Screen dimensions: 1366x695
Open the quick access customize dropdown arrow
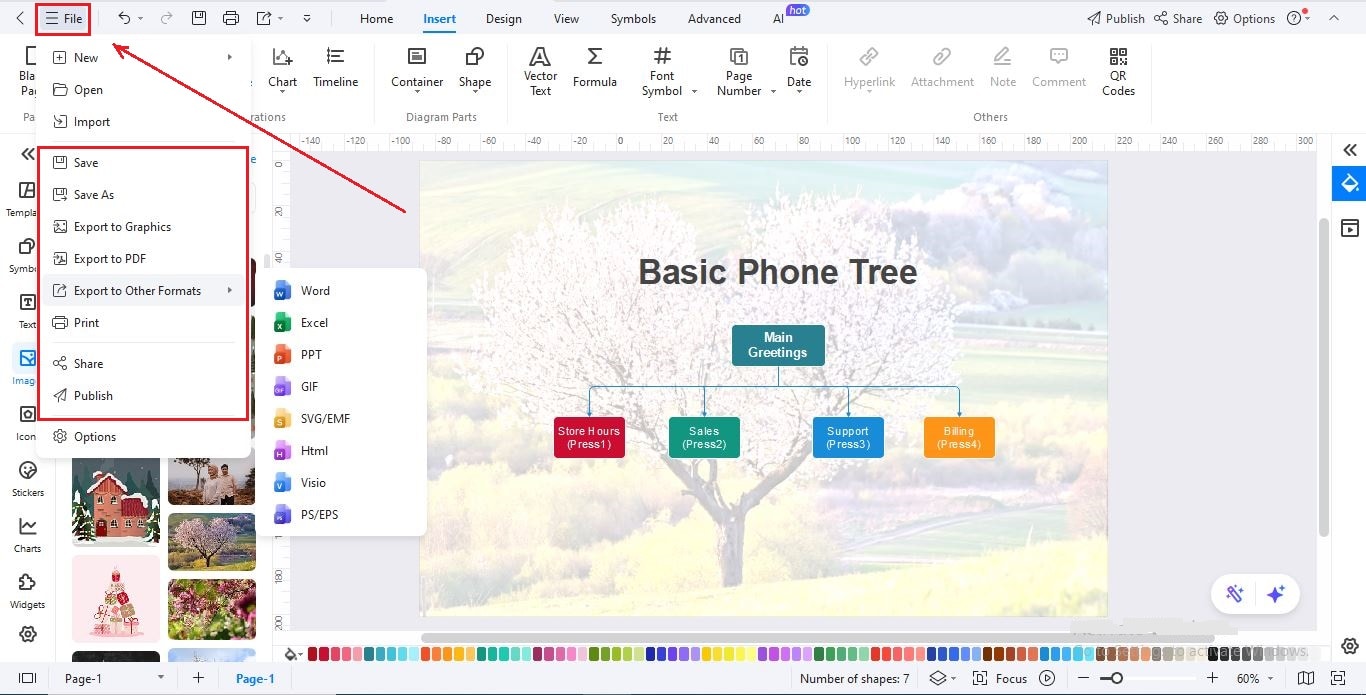click(306, 18)
